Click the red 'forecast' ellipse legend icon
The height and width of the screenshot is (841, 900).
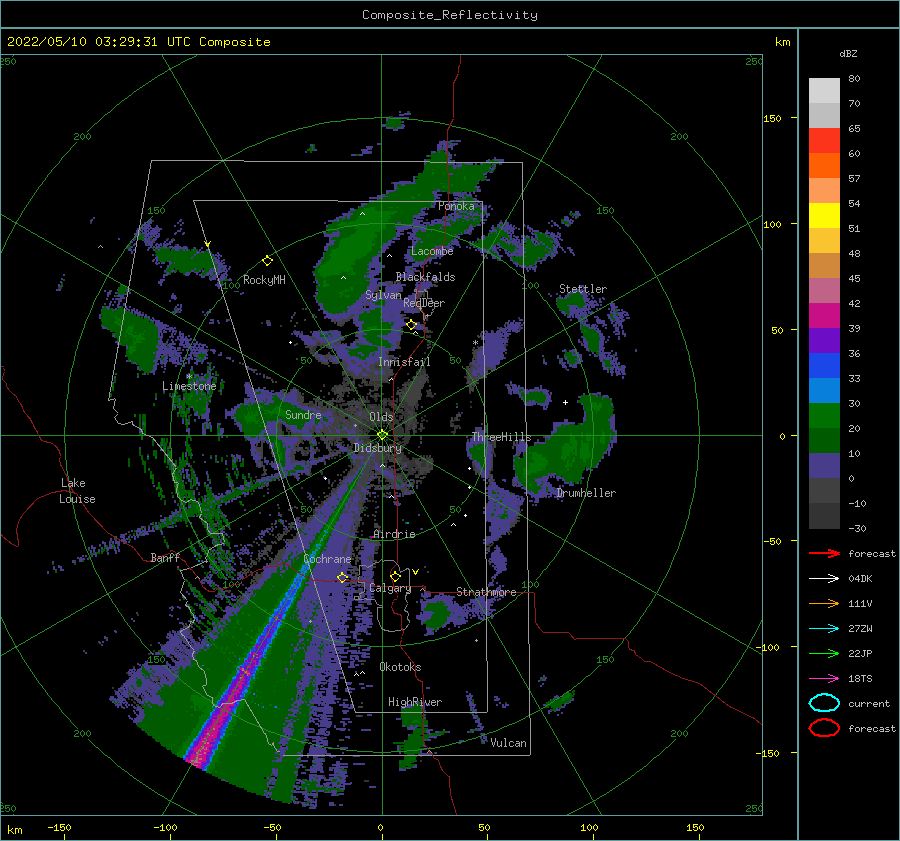(824, 728)
